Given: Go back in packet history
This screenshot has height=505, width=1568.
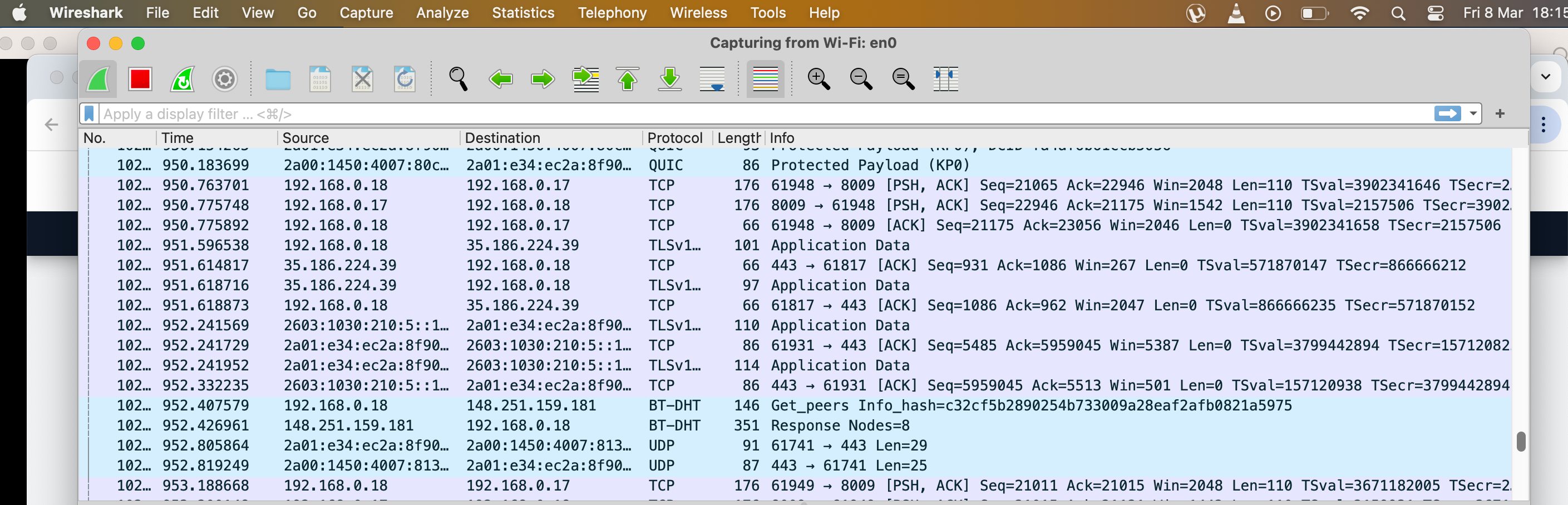Looking at the screenshot, I should (x=501, y=79).
